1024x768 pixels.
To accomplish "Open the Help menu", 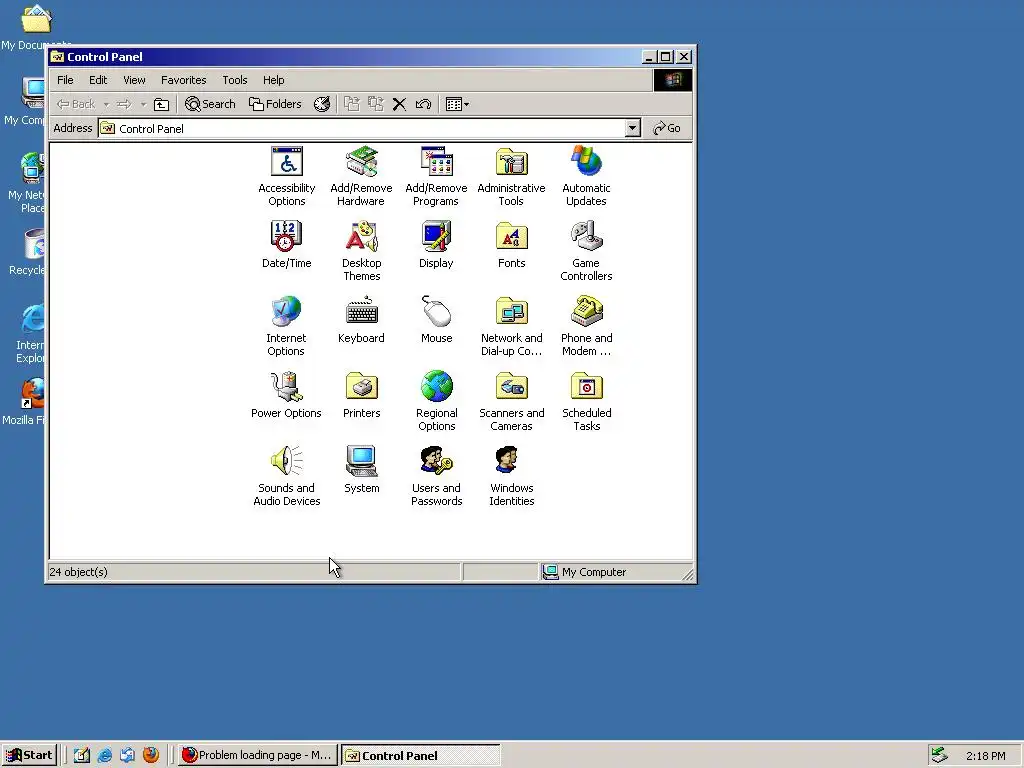I will pos(274,80).
